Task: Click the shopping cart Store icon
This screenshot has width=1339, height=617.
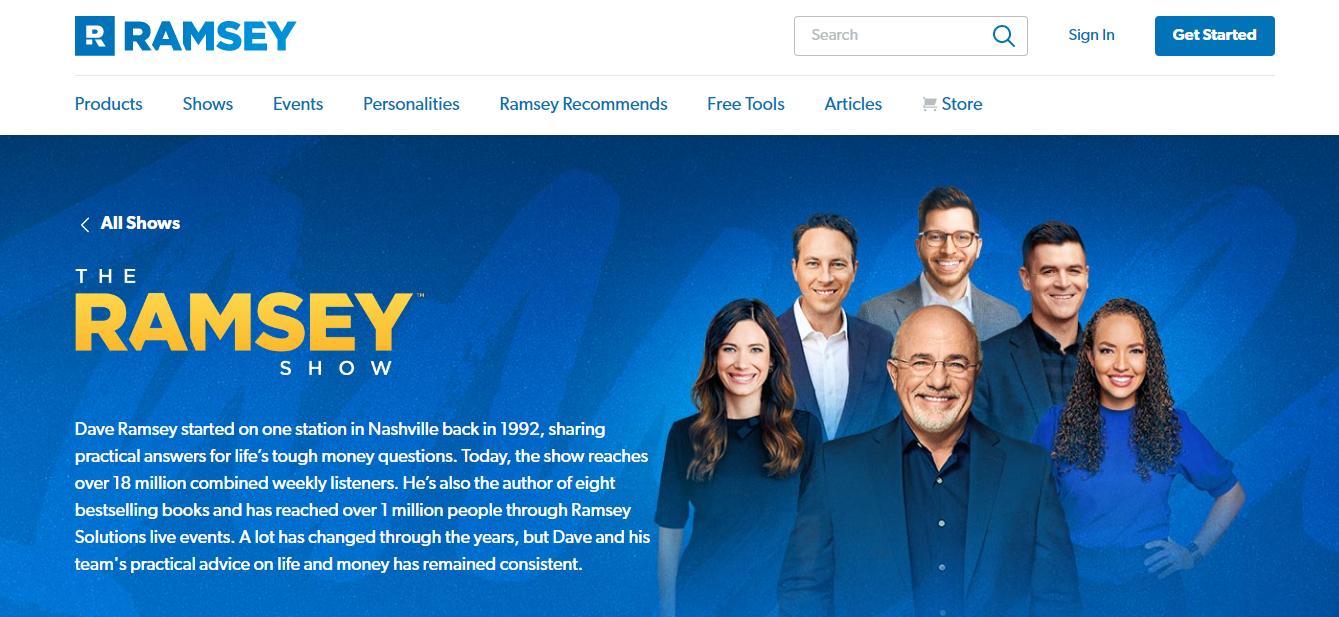Action: coord(929,104)
